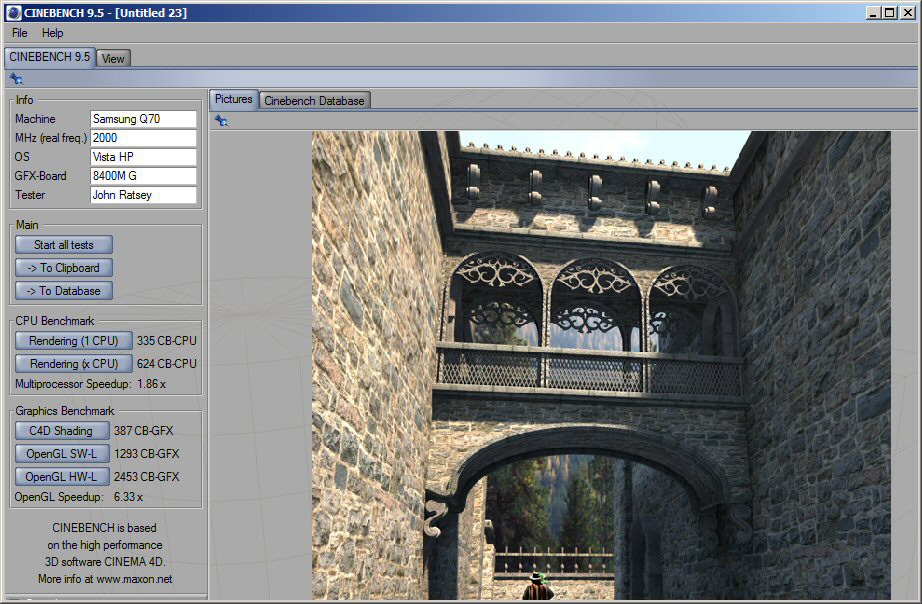Click the 335 CB-CPU result value
922x604 pixels.
point(167,341)
